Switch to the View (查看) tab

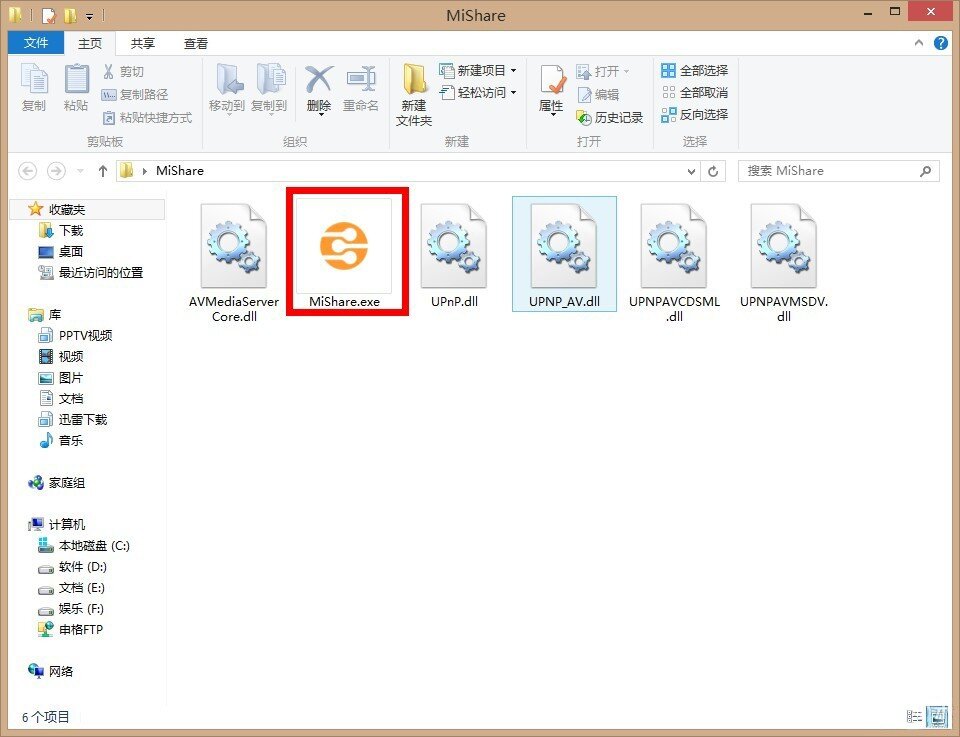(x=196, y=43)
